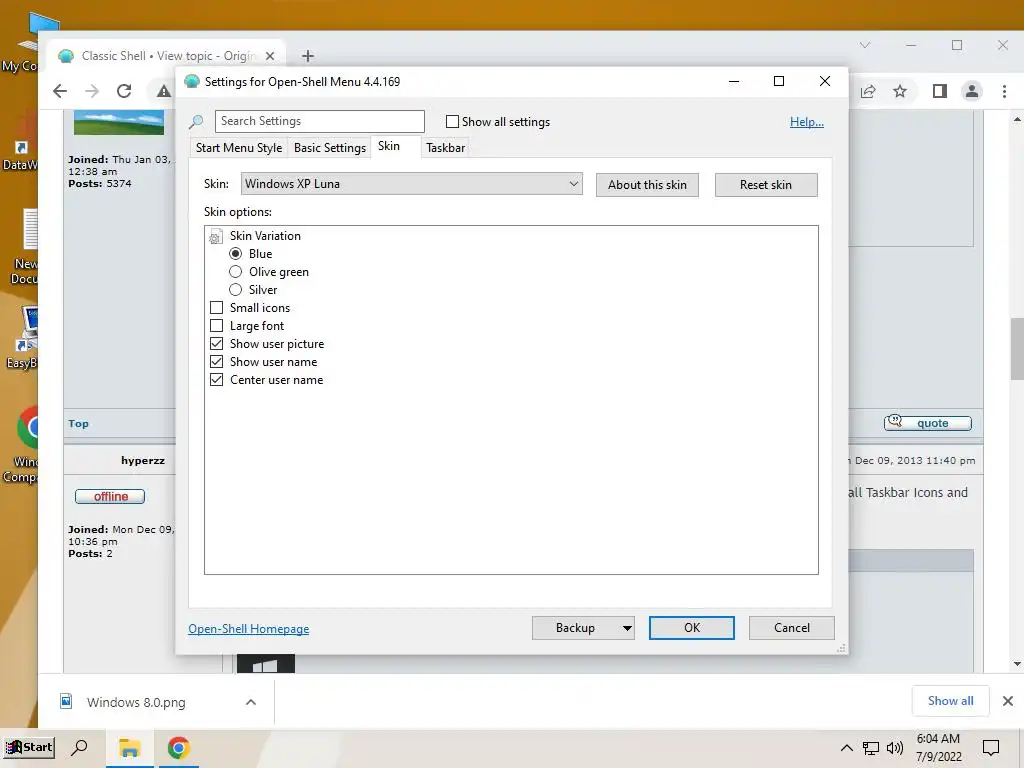Close the Classic Shell browser tab

270,56
